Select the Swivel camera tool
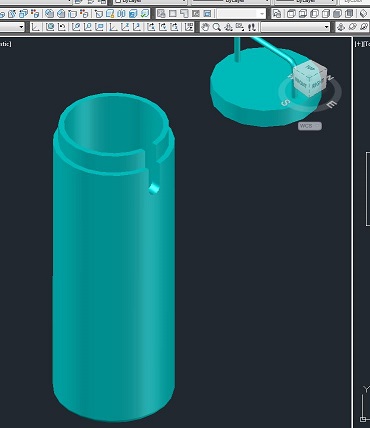 (x=240, y=27)
